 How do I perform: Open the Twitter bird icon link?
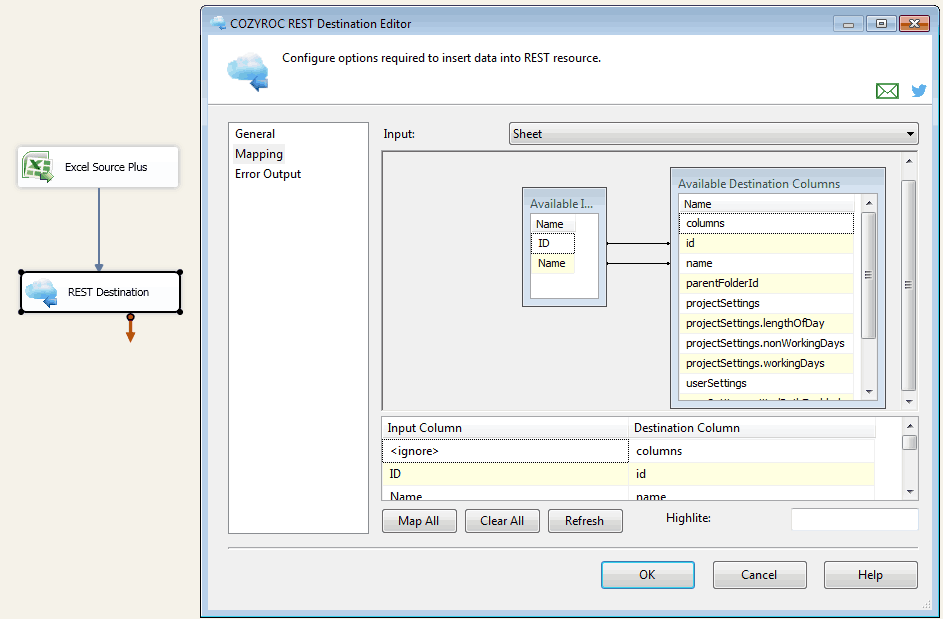tap(919, 91)
